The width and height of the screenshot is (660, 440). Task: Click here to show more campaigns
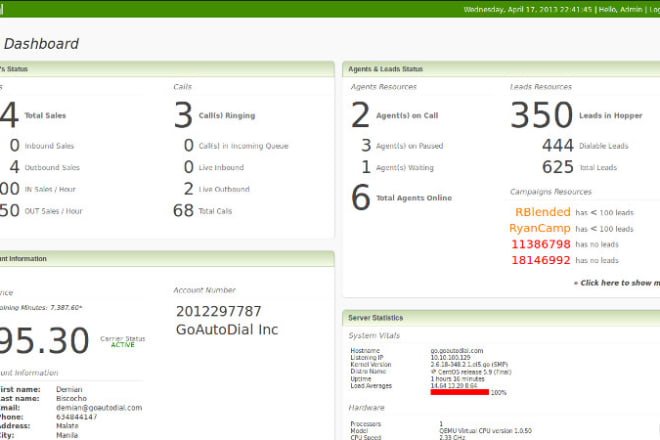pyautogui.click(x=616, y=283)
